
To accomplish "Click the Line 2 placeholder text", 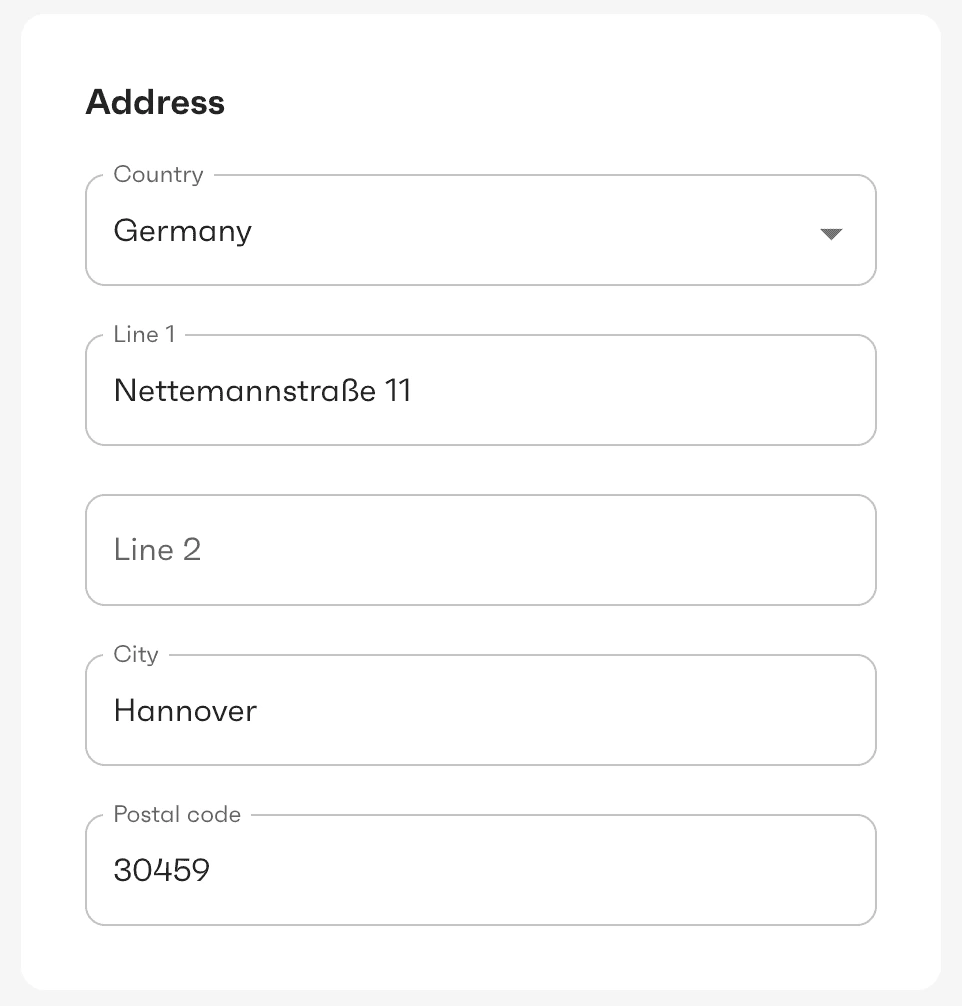I will pos(157,550).
